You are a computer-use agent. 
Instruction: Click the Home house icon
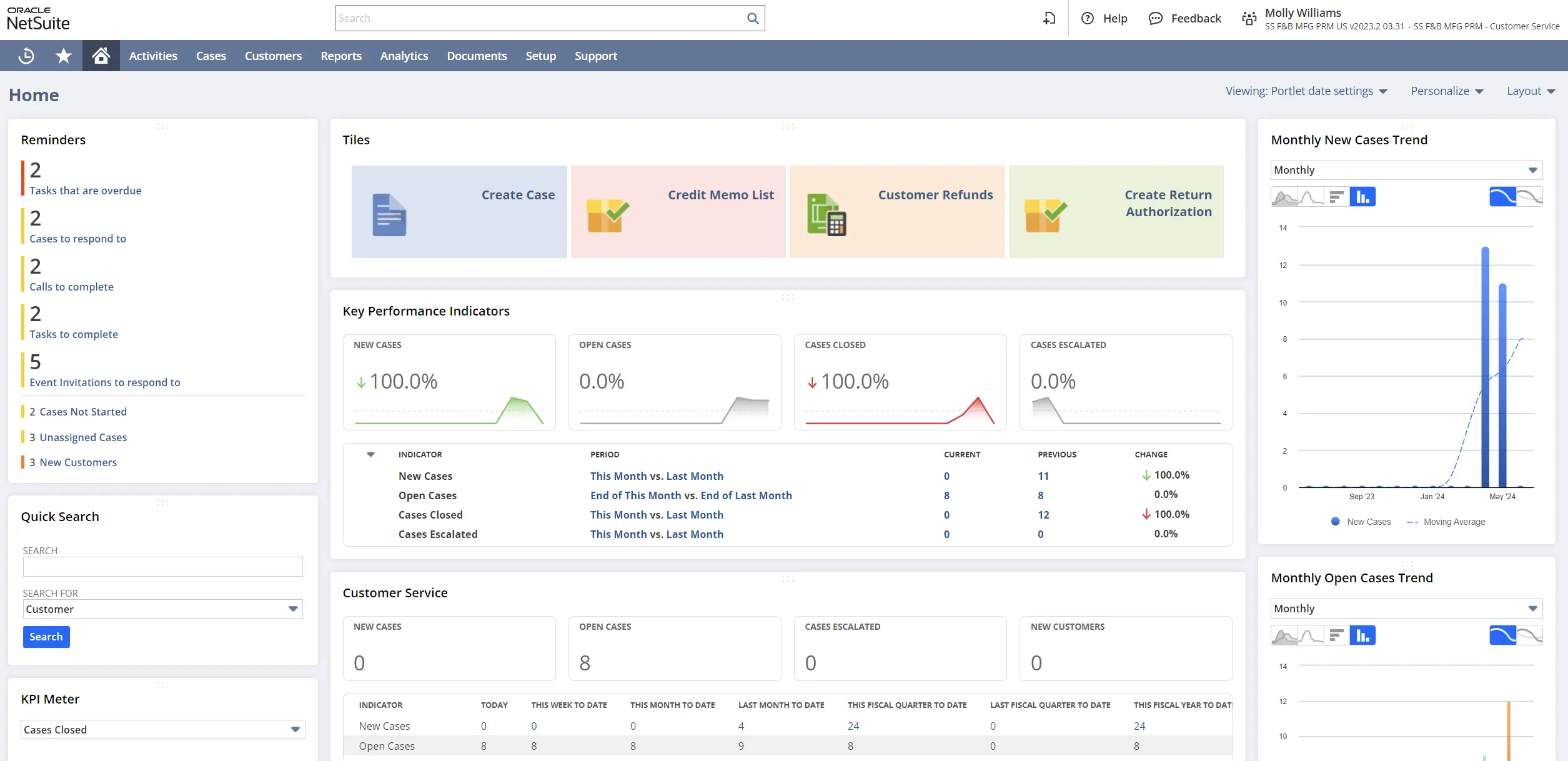tap(101, 56)
